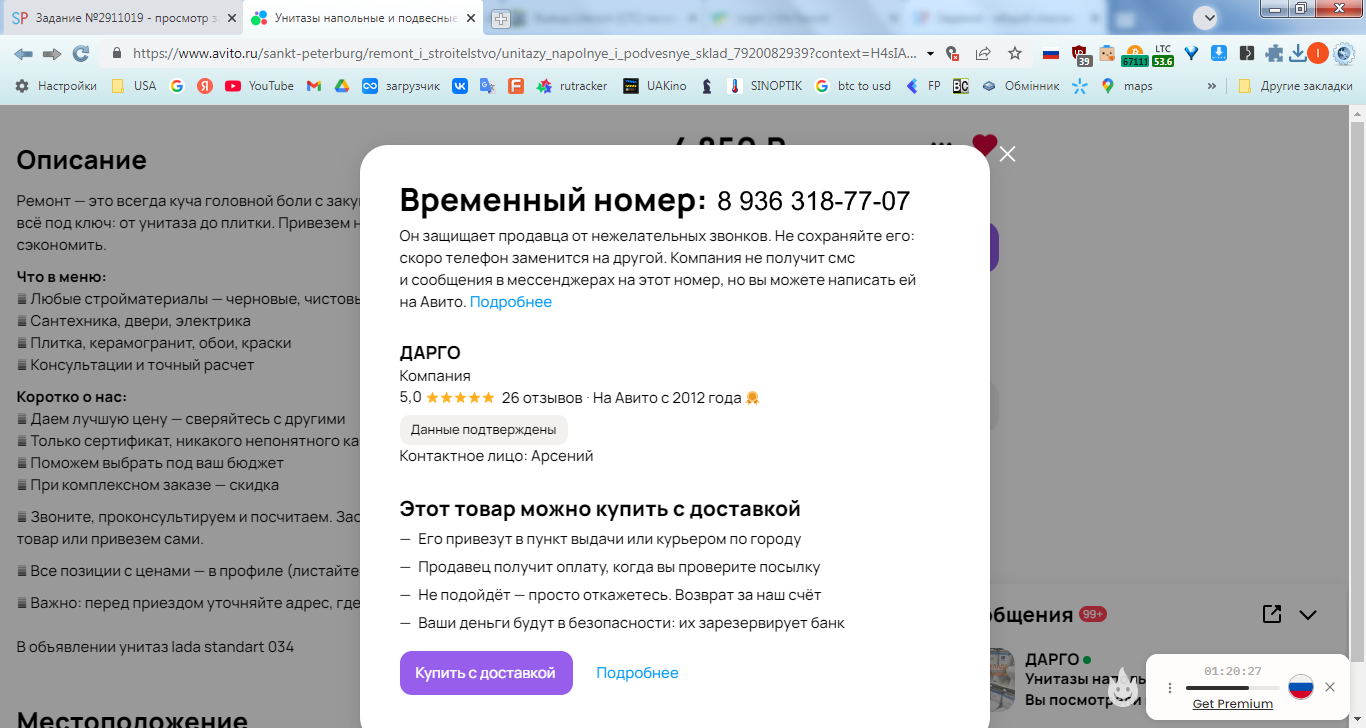Open the USA bookmarks folder
Image resolution: width=1366 pixels, height=728 pixels.
(x=134, y=86)
